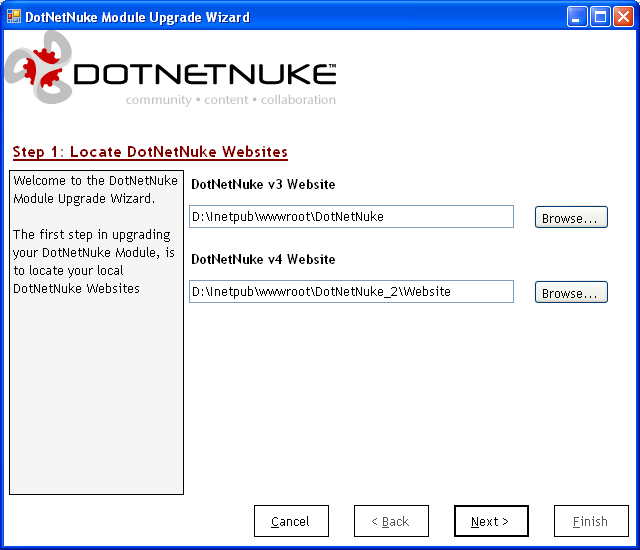Focus the v3 Website path field
The width and height of the screenshot is (640, 550).
click(351, 217)
